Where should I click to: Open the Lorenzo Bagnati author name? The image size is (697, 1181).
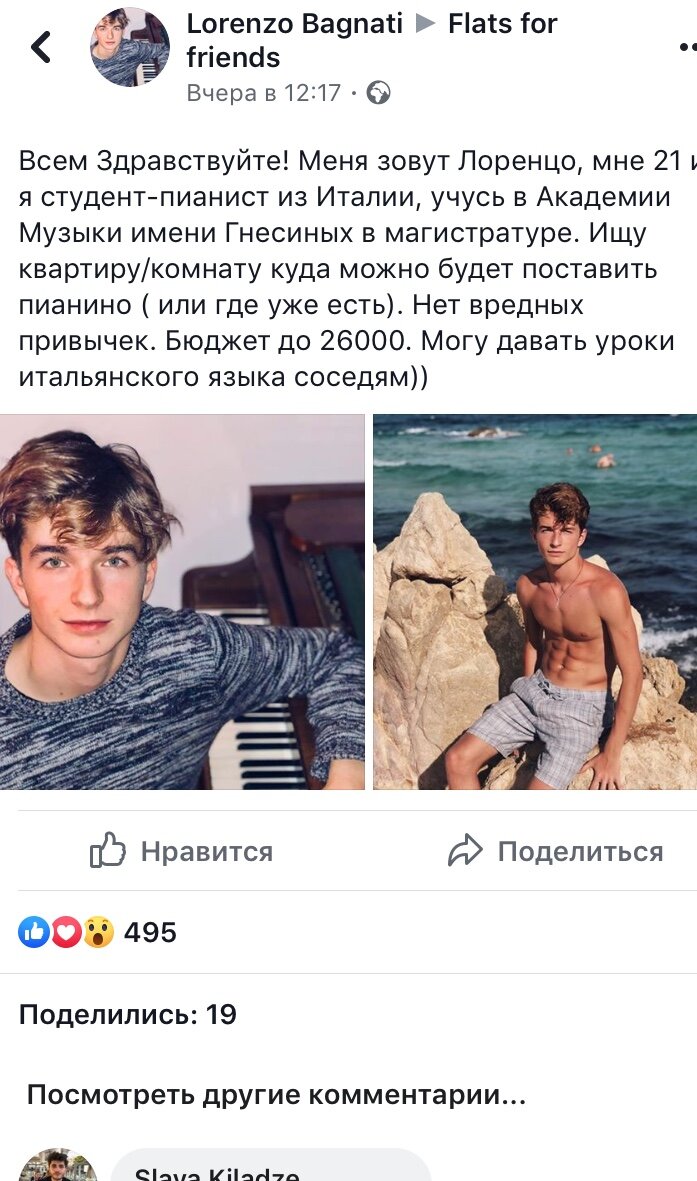click(x=295, y=23)
